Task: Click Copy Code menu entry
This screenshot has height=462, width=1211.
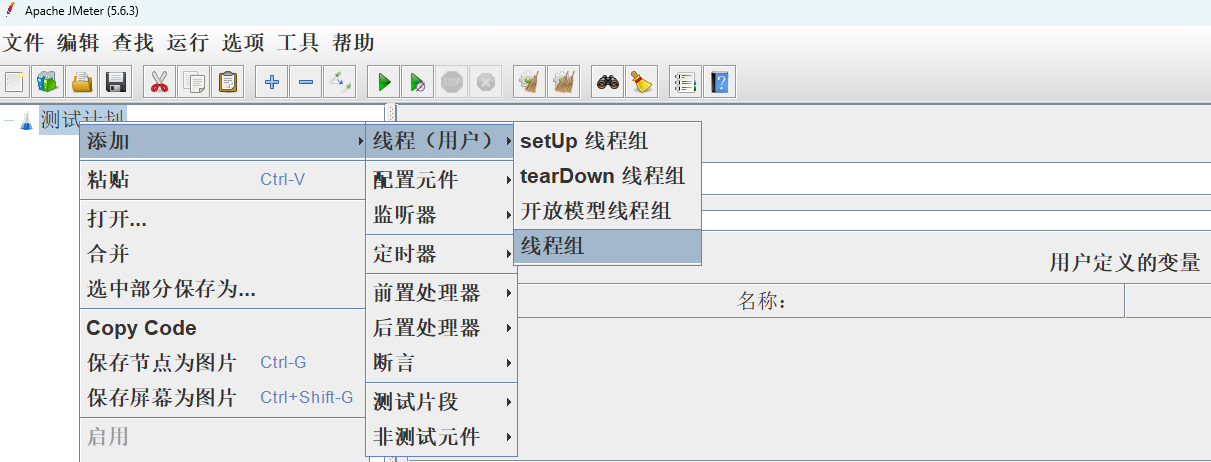Action: (x=223, y=328)
